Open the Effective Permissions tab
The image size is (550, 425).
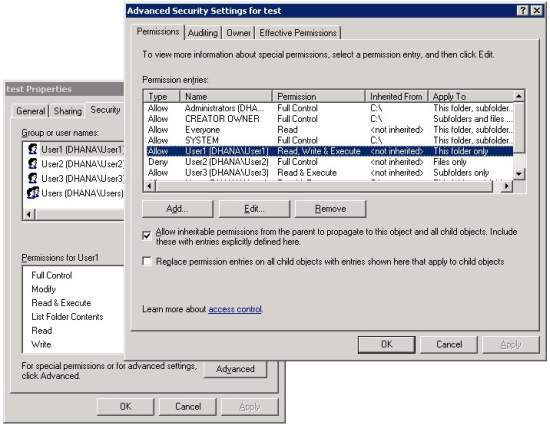[298, 33]
